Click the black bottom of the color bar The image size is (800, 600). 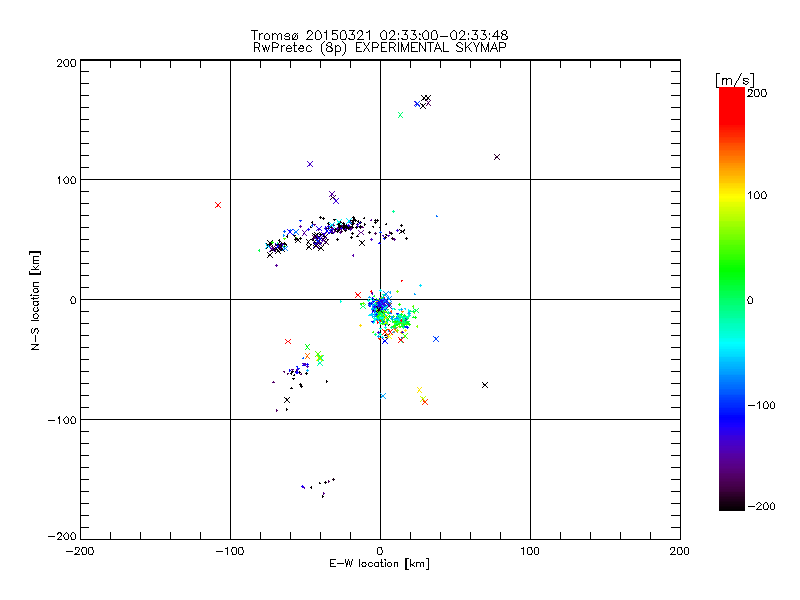click(732, 503)
